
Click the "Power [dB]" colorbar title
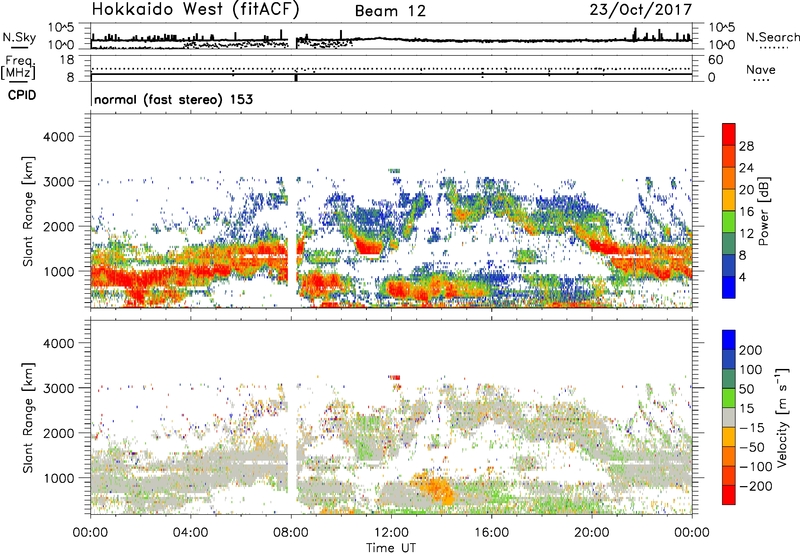(x=763, y=211)
